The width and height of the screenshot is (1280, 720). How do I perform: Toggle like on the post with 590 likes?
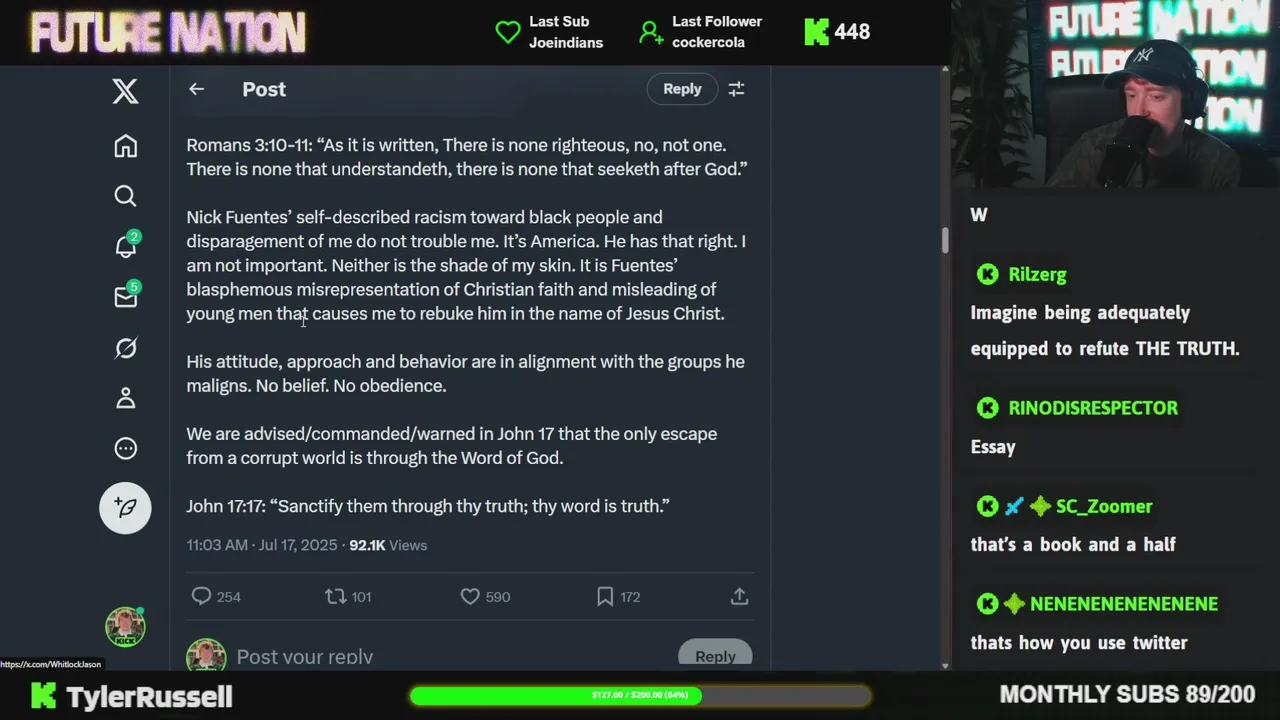pyautogui.click(x=485, y=597)
